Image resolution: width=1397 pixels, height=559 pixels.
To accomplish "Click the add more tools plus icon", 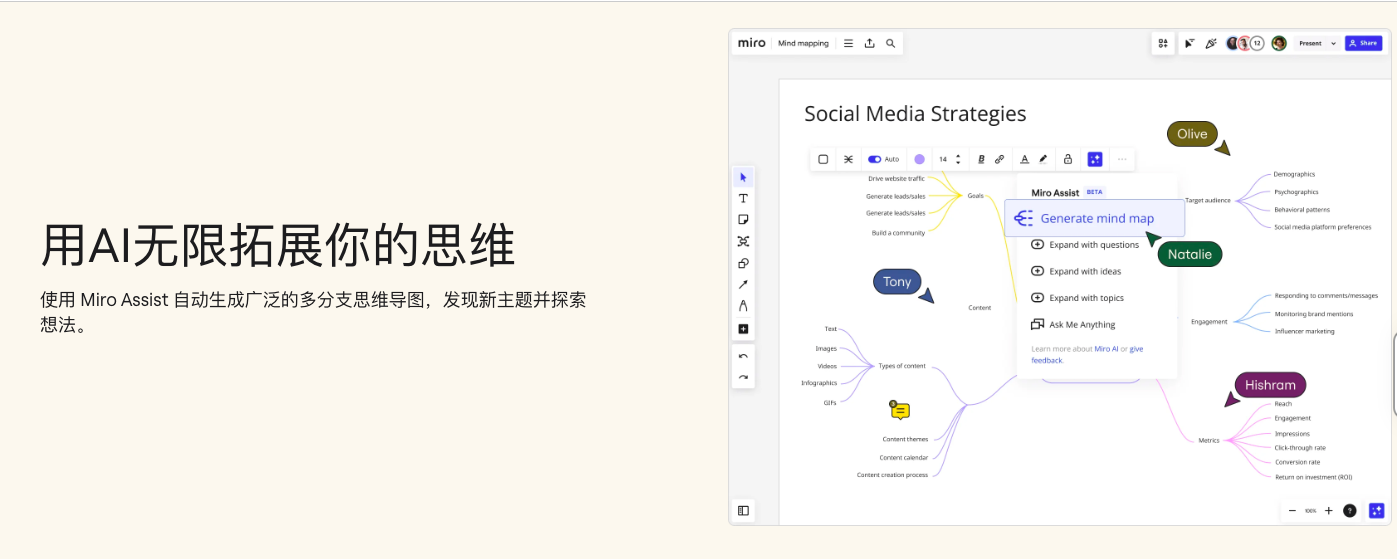I will 743,329.
